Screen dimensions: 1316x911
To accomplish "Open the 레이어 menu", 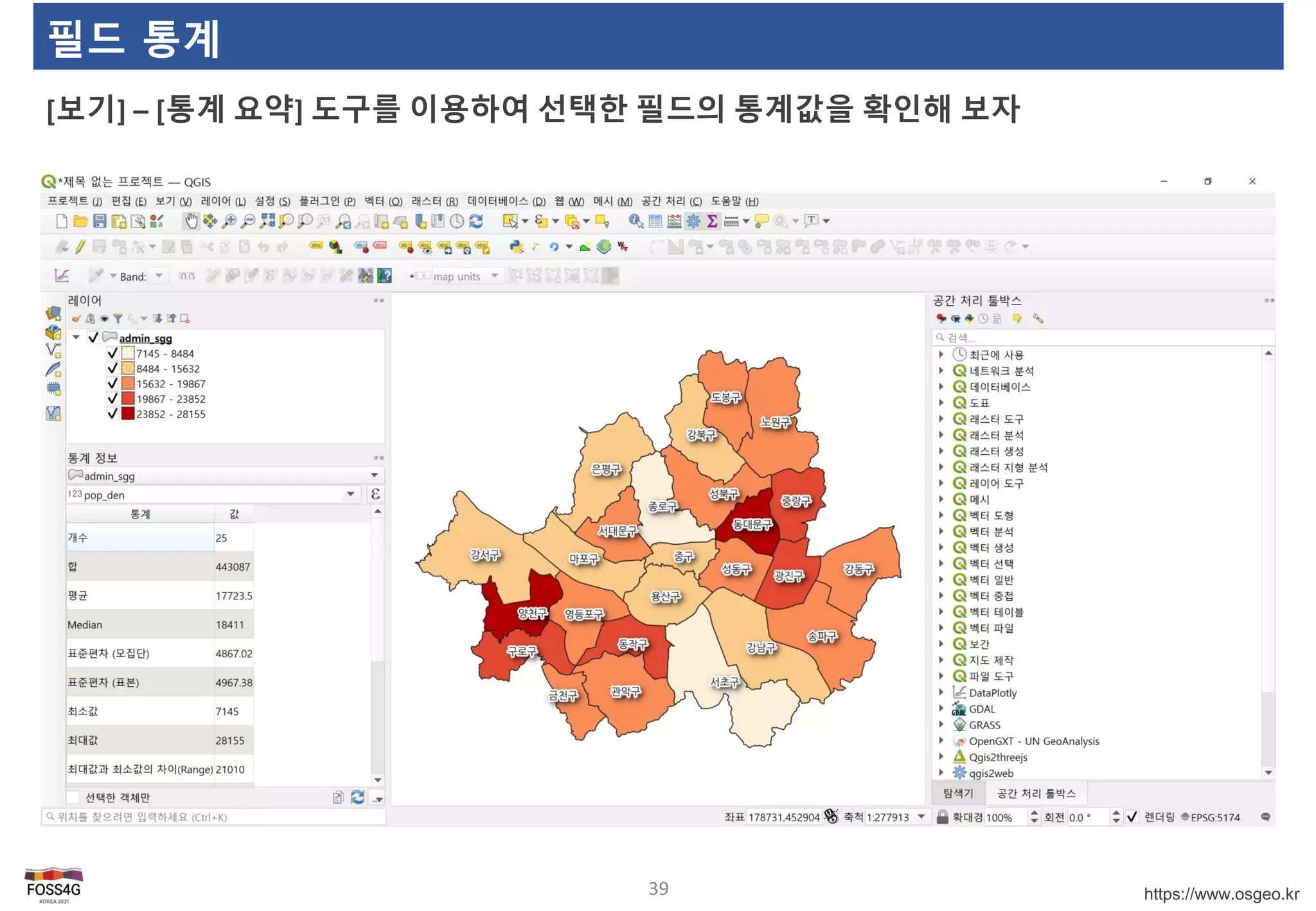I will (x=223, y=201).
